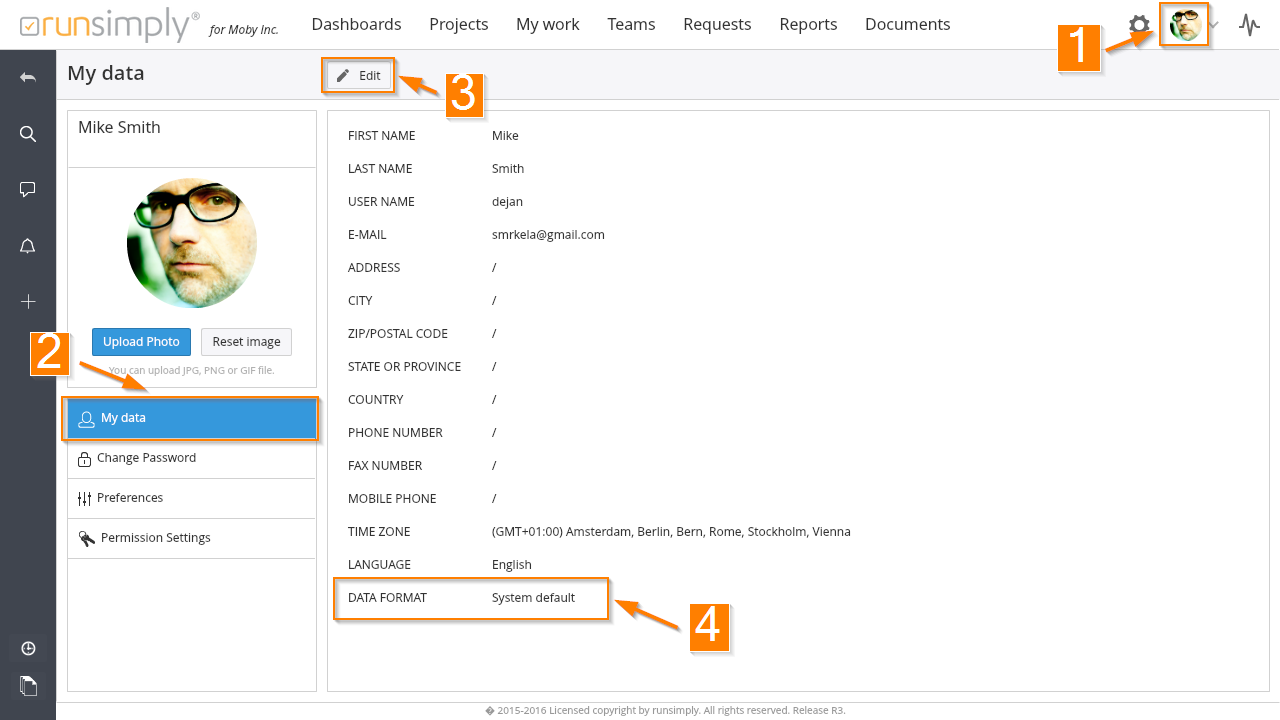Select Change Password in the side menu
Viewport: 1280px width, 720px height.
pyautogui.click(x=146, y=458)
